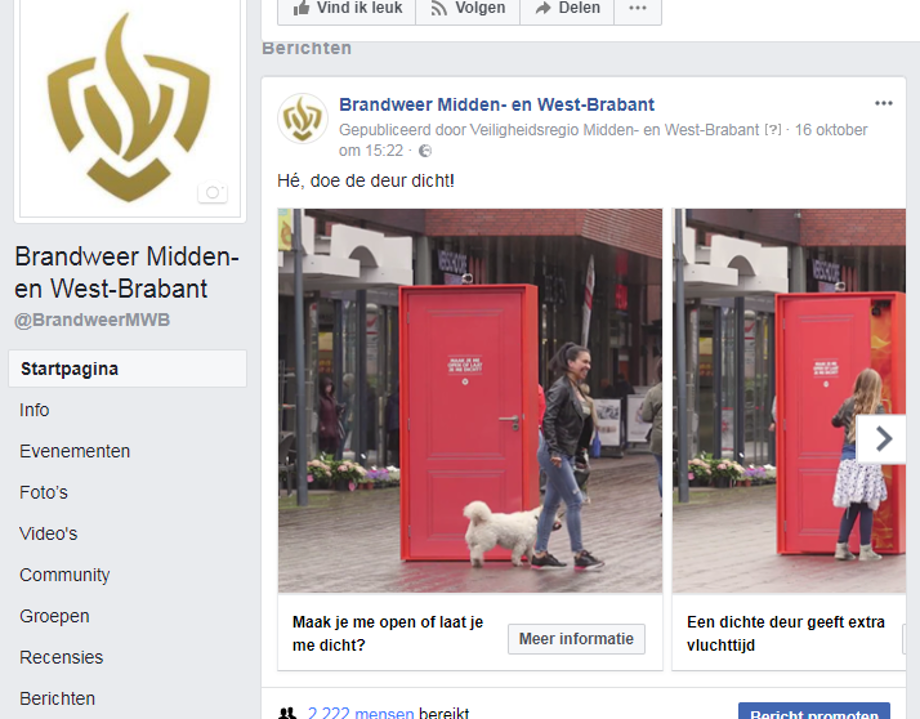This screenshot has width=920, height=719.
Task: Open the Meer informatie button
Action: coord(576,639)
